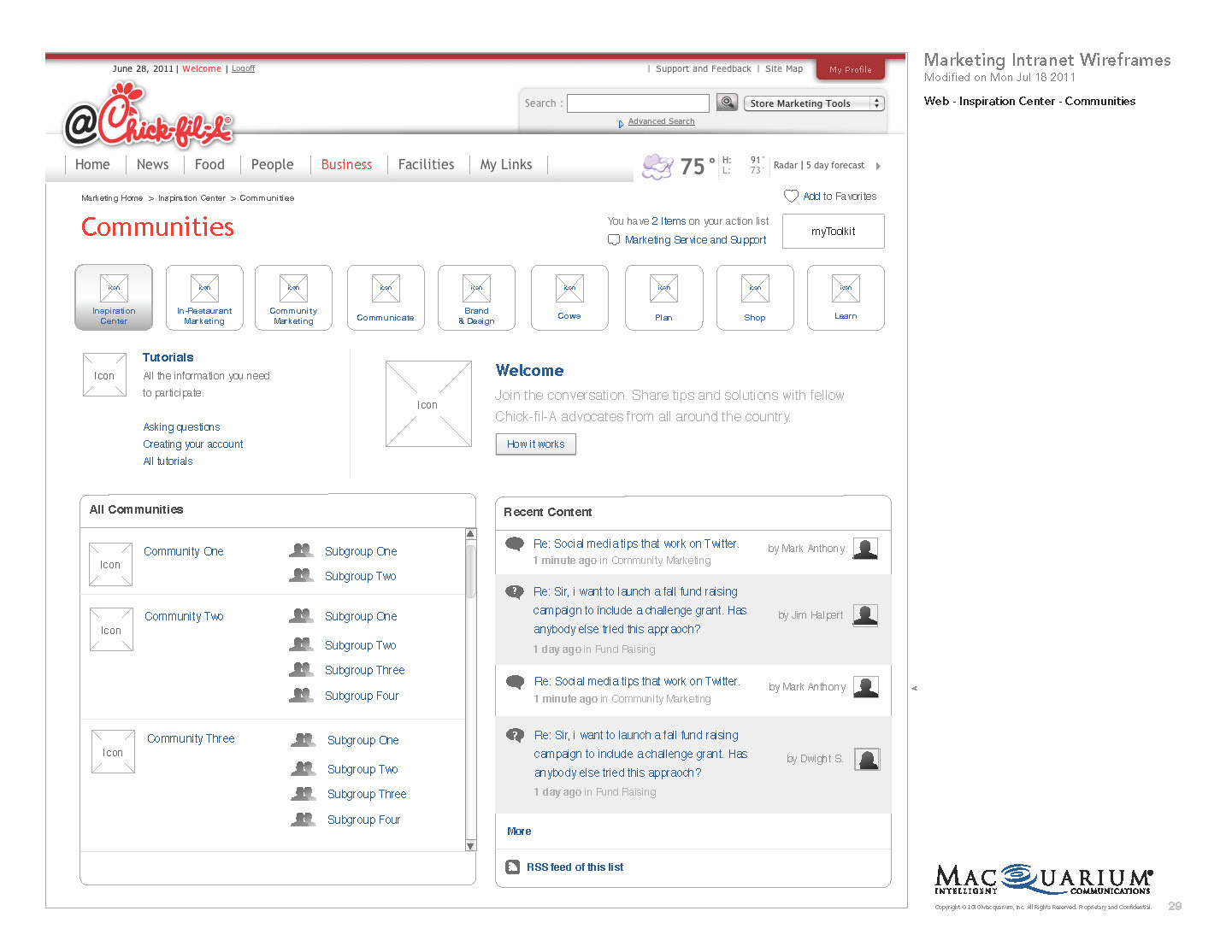Open the Inspiration Center icon tile

pos(114,297)
